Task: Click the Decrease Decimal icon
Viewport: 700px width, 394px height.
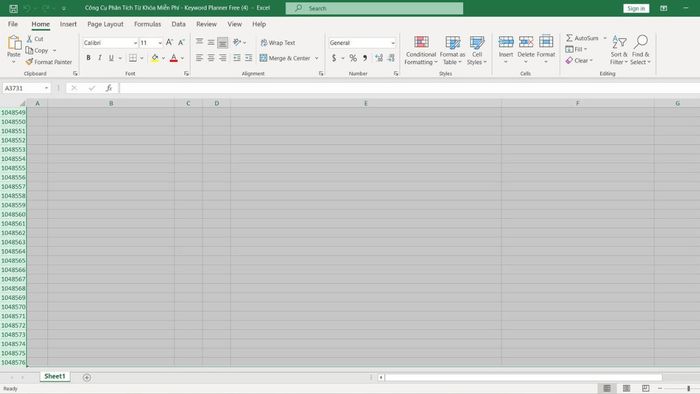Action: tap(391, 58)
